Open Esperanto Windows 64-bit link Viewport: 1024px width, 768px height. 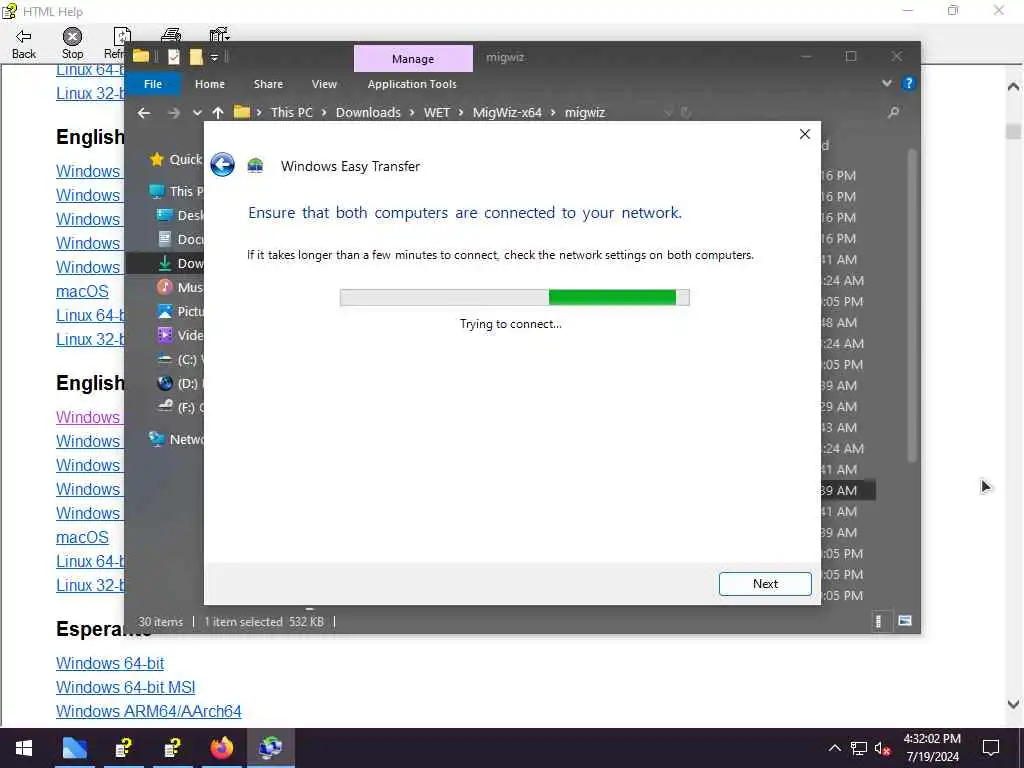pos(110,664)
